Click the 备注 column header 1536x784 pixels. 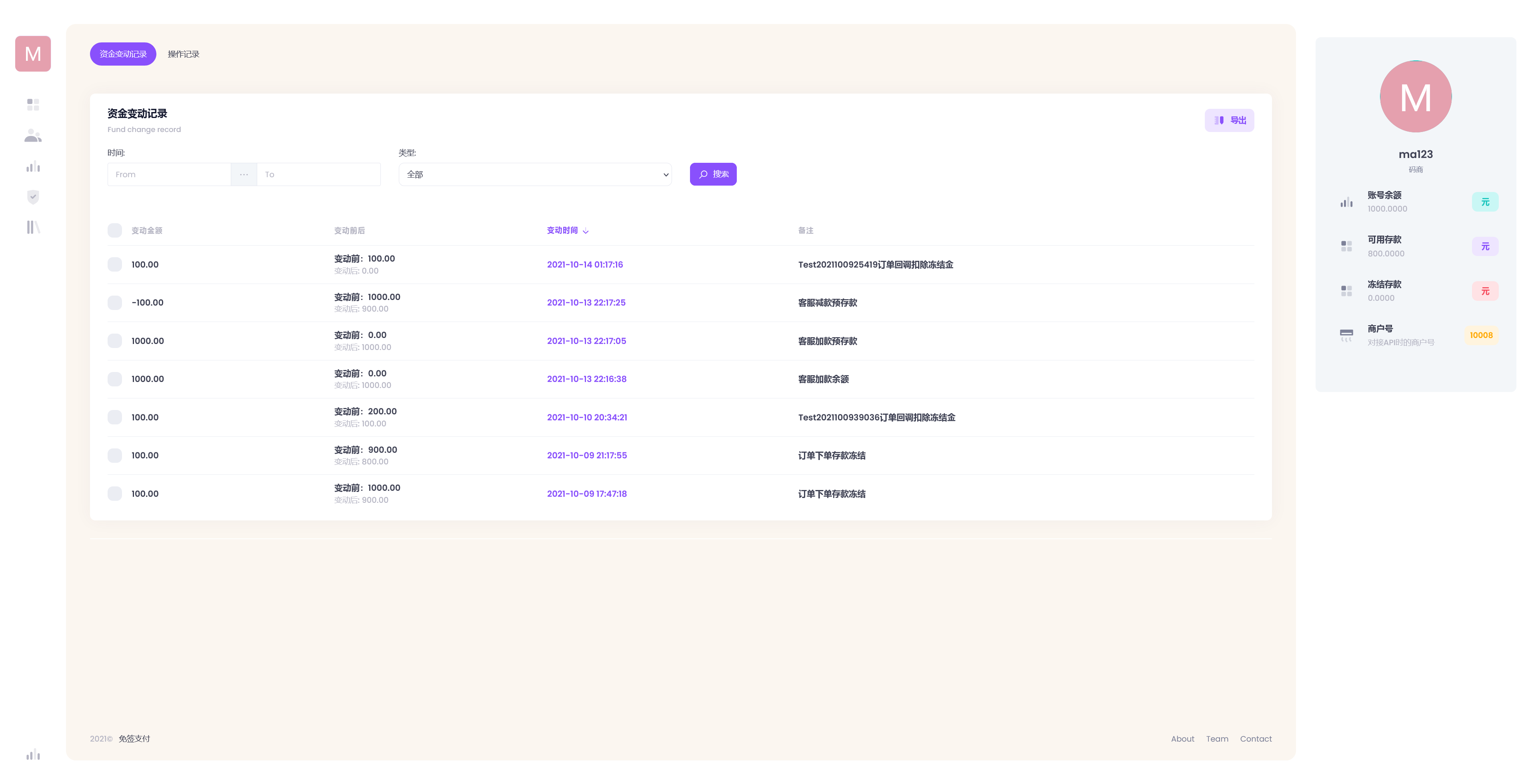[806, 231]
